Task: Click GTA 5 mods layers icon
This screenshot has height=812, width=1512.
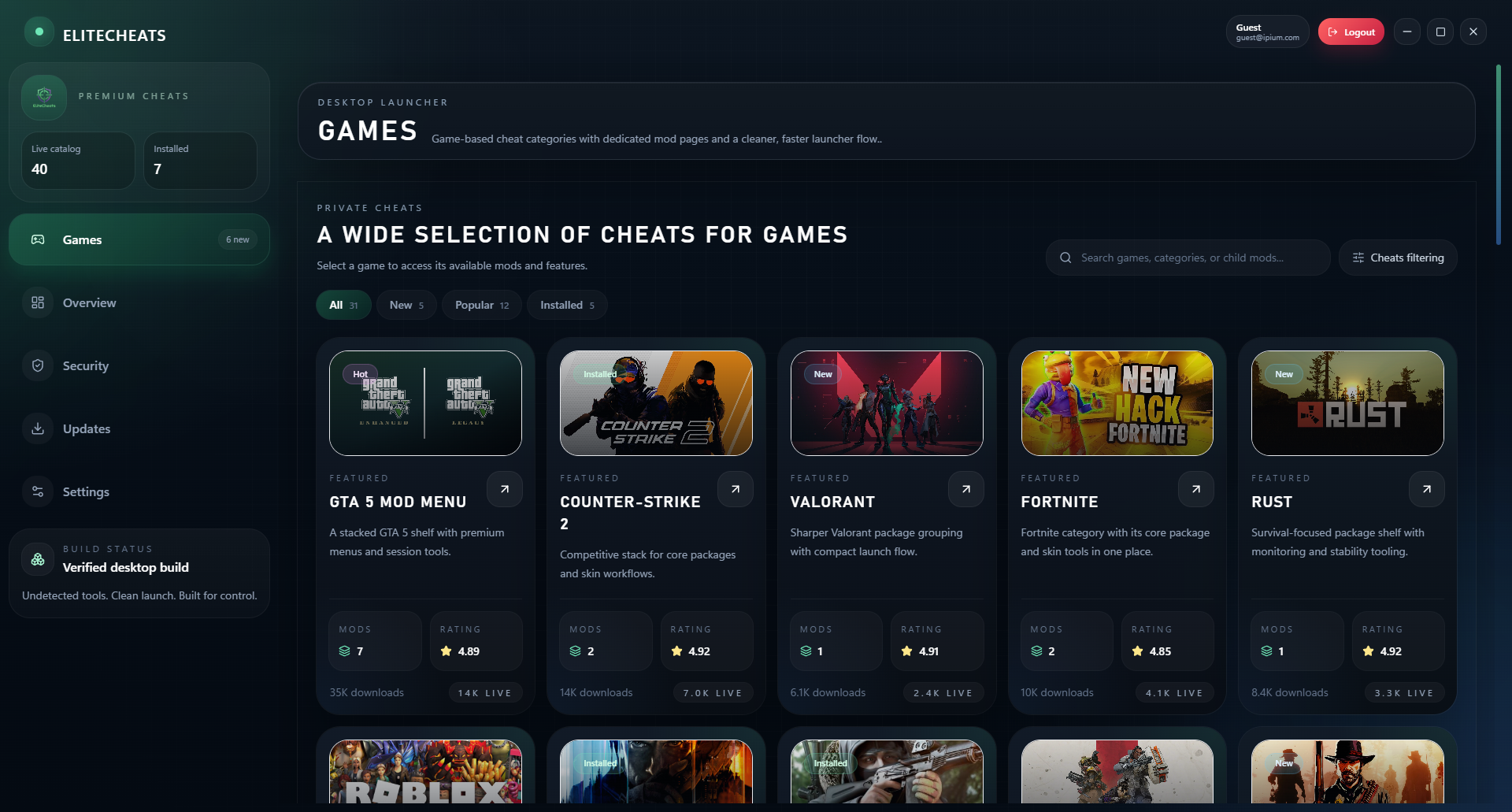Action: pyautogui.click(x=344, y=651)
